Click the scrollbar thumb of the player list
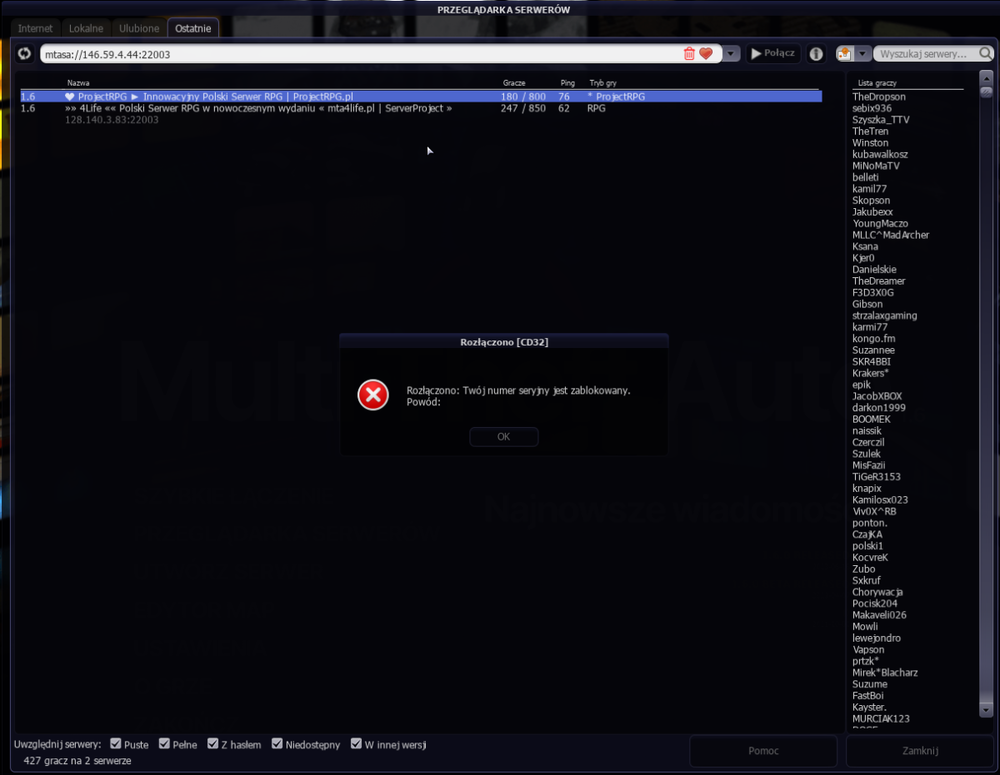 pos(986,91)
